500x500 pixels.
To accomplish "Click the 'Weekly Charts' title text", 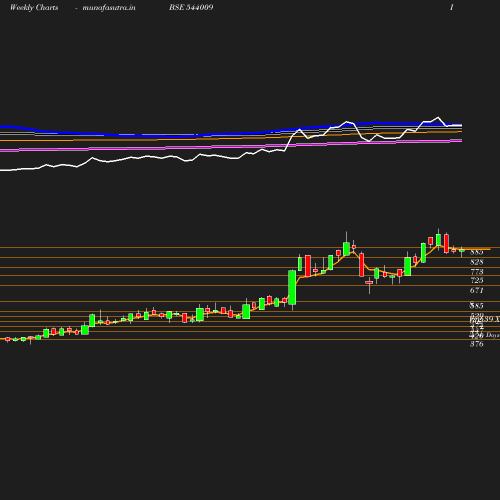I will pyautogui.click(x=34, y=7).
